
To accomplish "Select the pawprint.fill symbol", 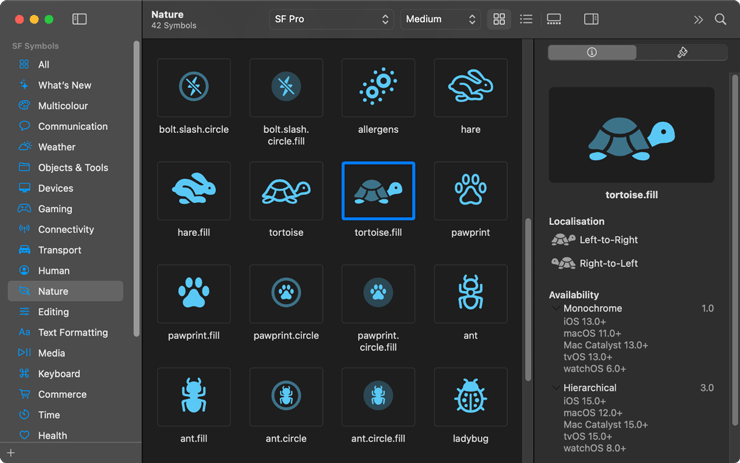I will (193, 294).
